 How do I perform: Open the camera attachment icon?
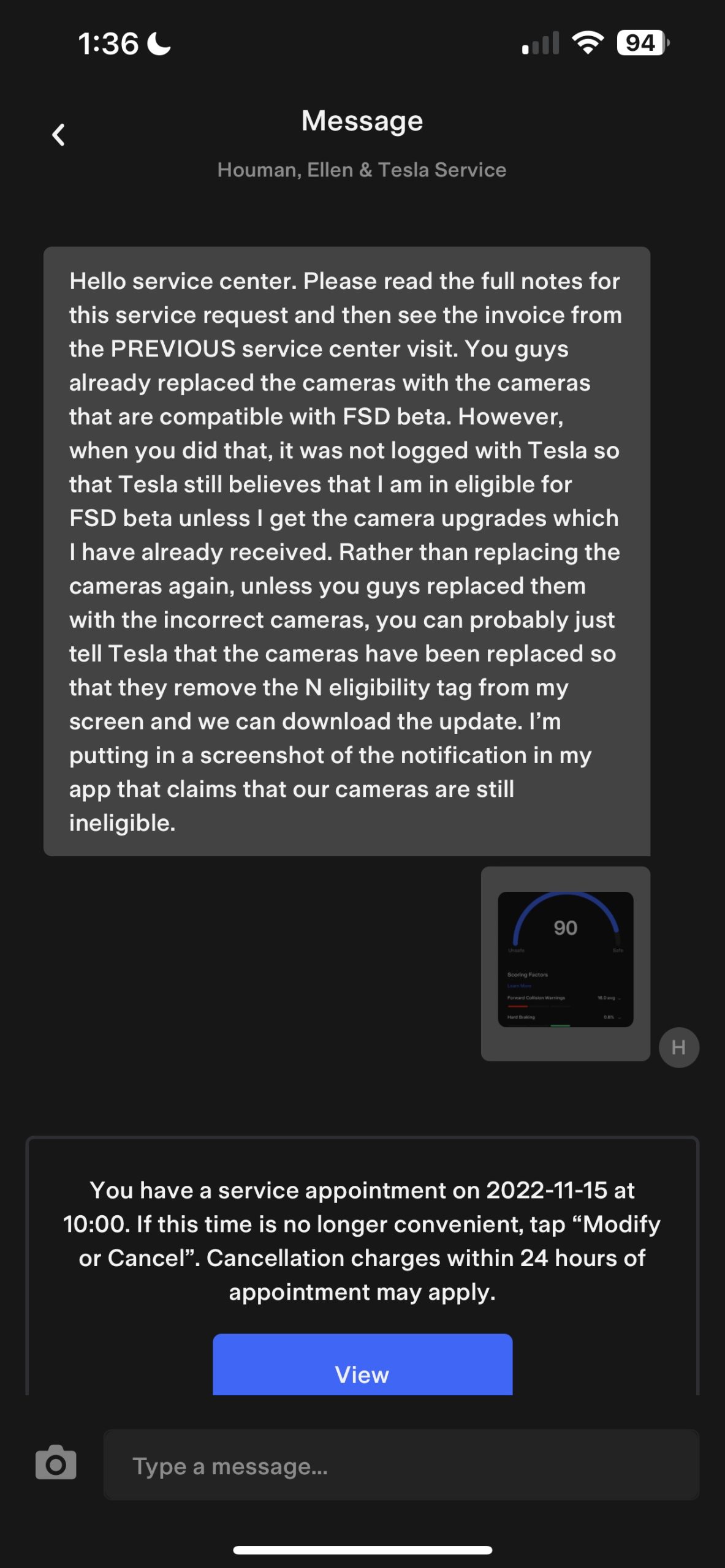click(56, 1463)
